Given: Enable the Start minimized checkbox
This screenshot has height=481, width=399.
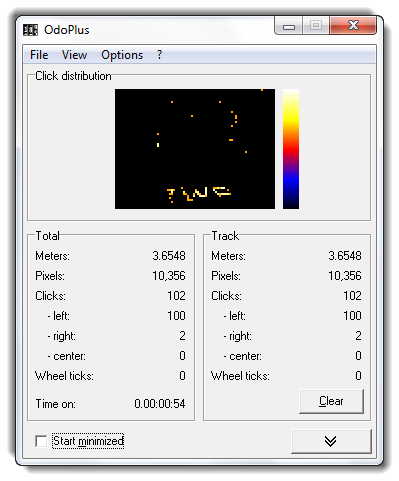Looking at the screenshot, I should click(x=41, y=441).
